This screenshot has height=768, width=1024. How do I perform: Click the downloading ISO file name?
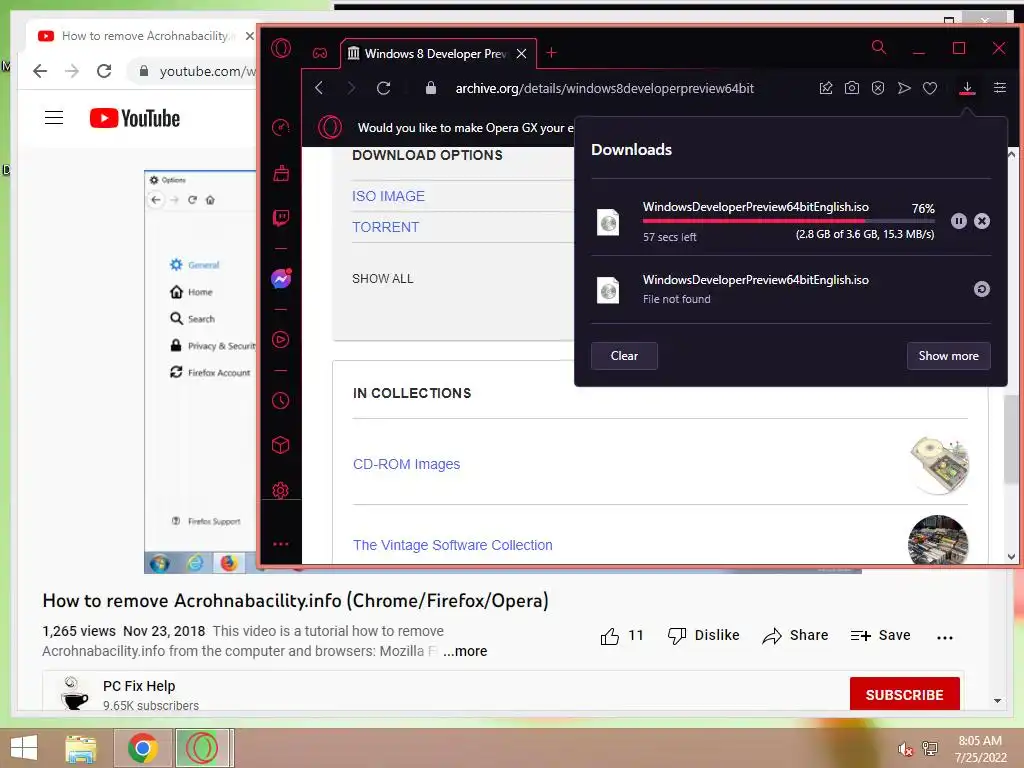pos(756,207)
